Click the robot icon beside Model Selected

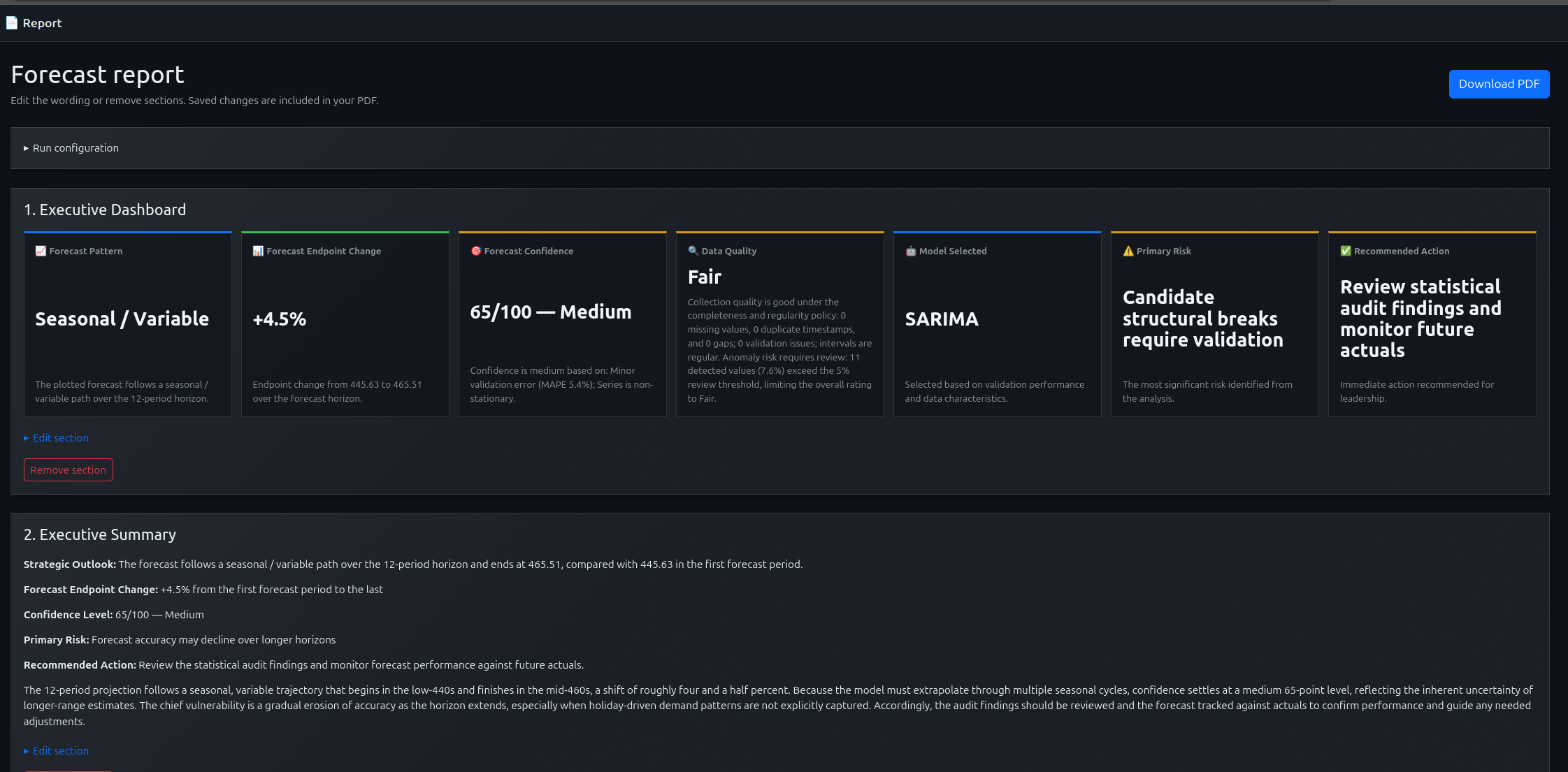pos(911,251)
